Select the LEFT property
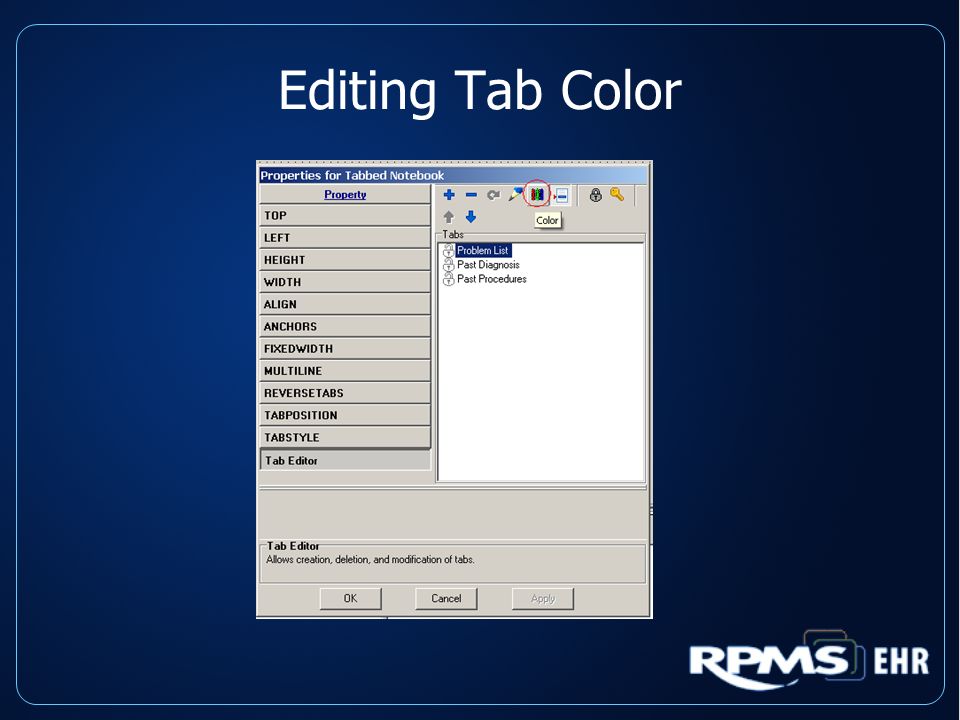This screenshot has width=960, height=720. pyautogui.click(x=345, y=238)
